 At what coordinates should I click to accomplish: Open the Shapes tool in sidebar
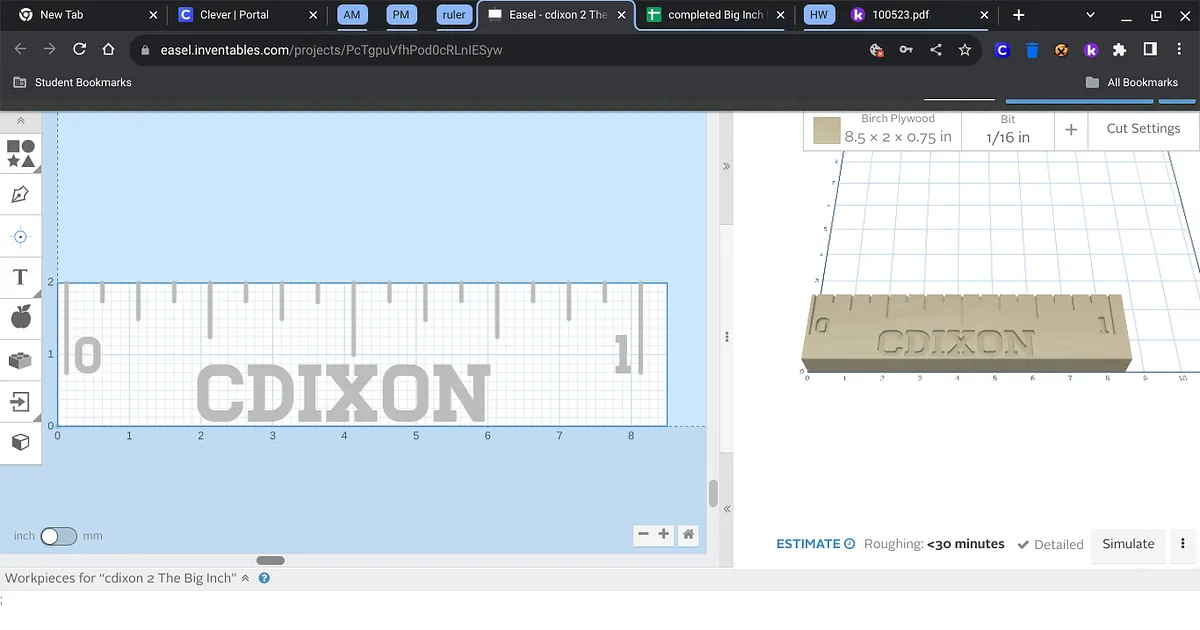(x=21, y=153)
